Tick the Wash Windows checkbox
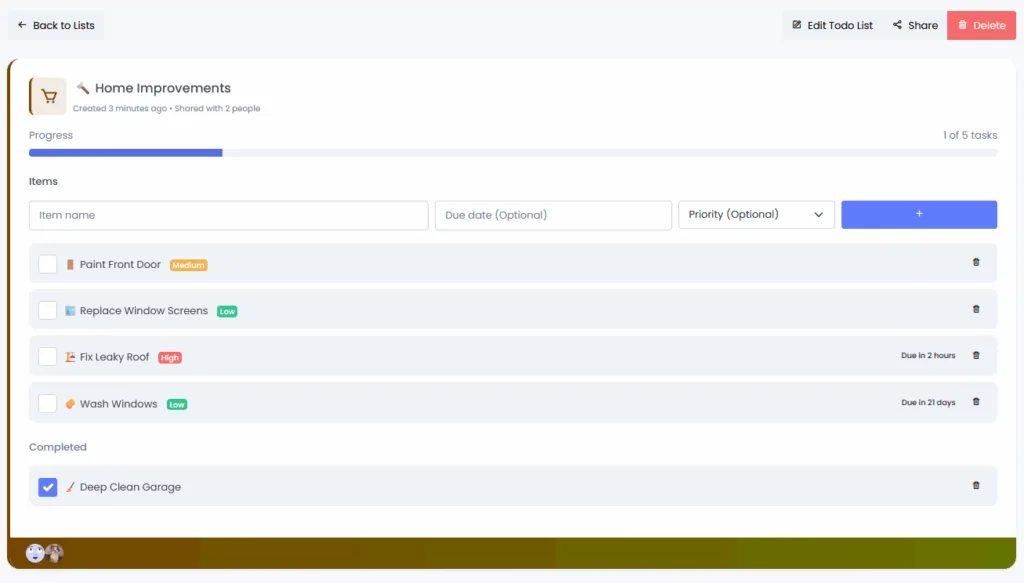Image resolution: width=1024 pixels, height=583 pixels. pos(48,404)
